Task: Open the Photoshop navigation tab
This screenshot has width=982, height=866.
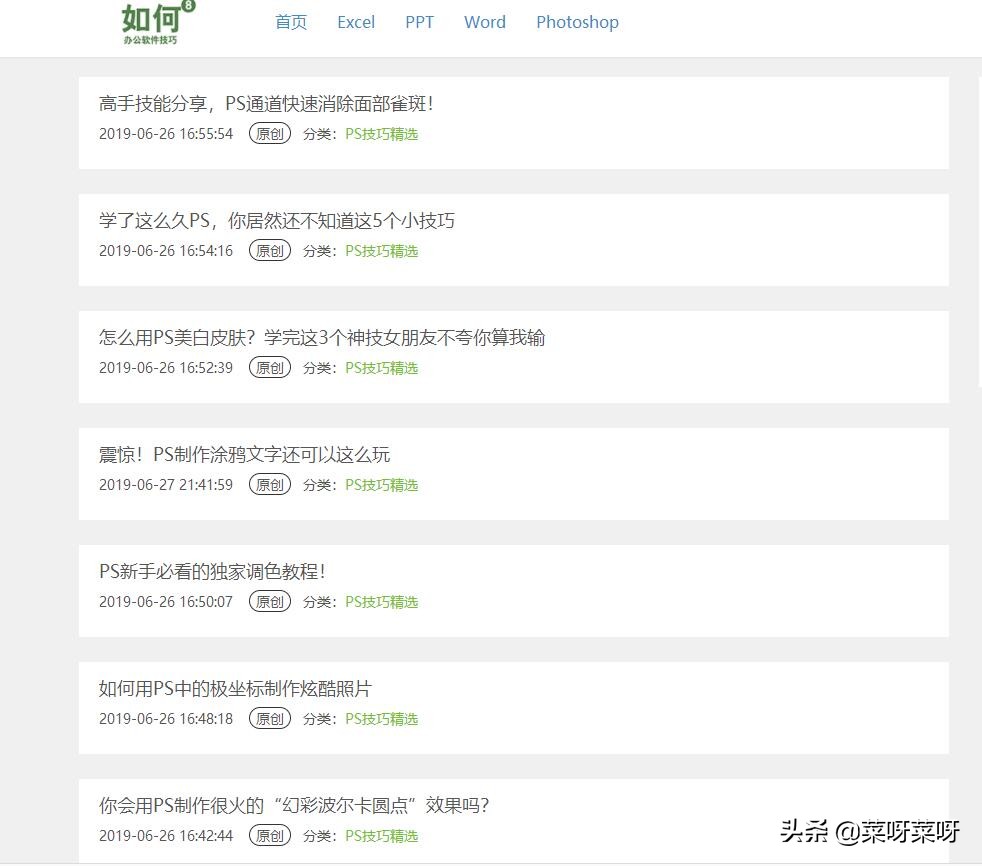Action: coord(577,21)
